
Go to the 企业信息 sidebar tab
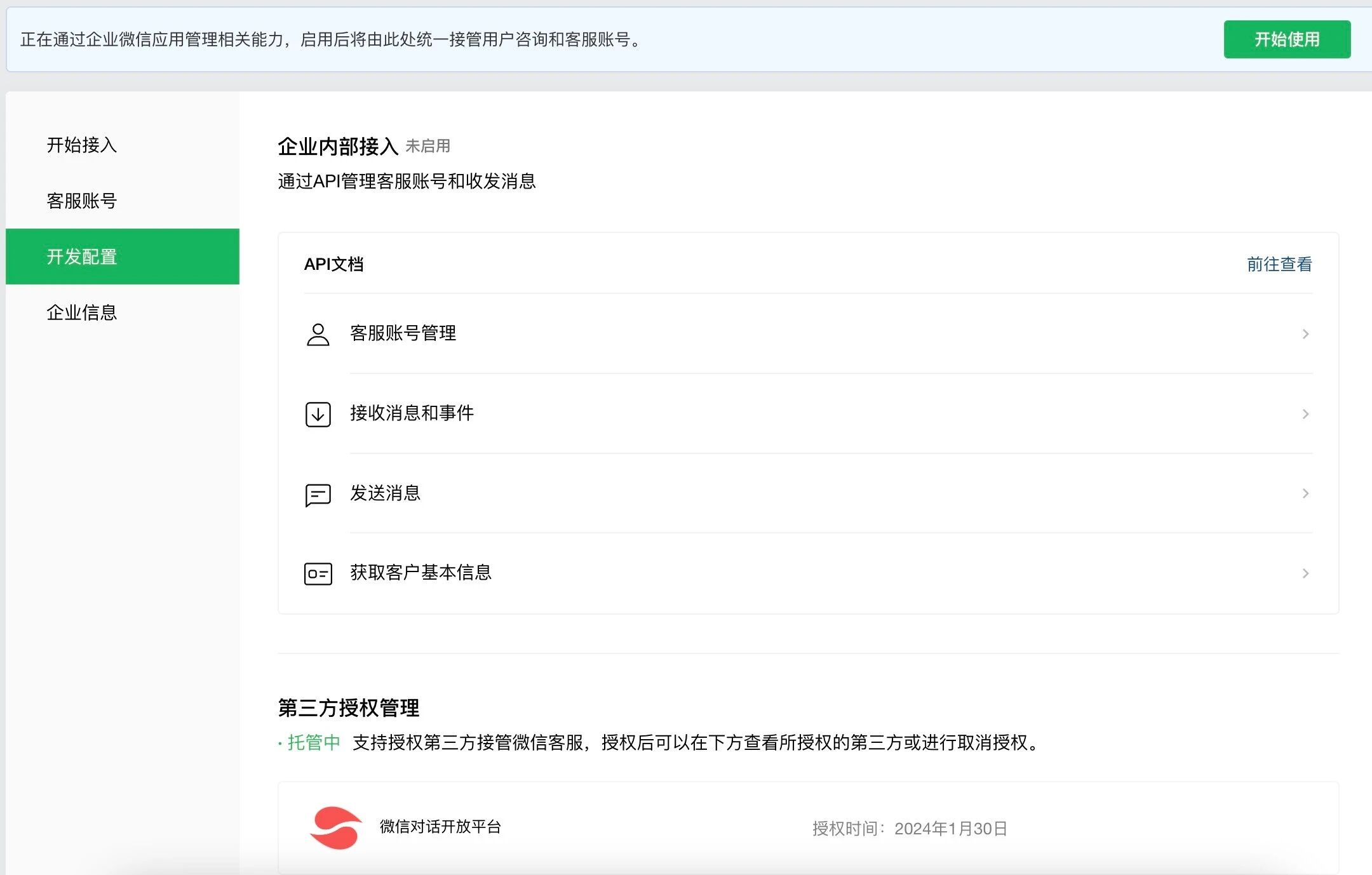click(82, 312)
